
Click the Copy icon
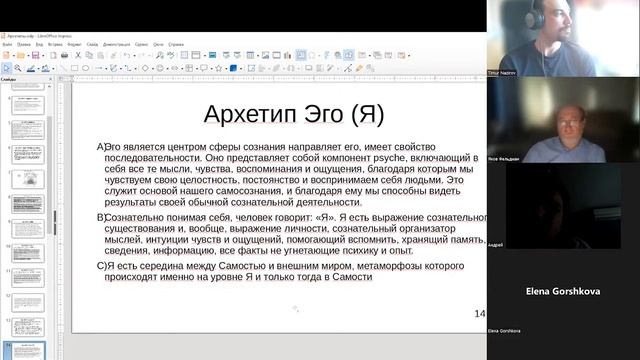tap(89, 55)
